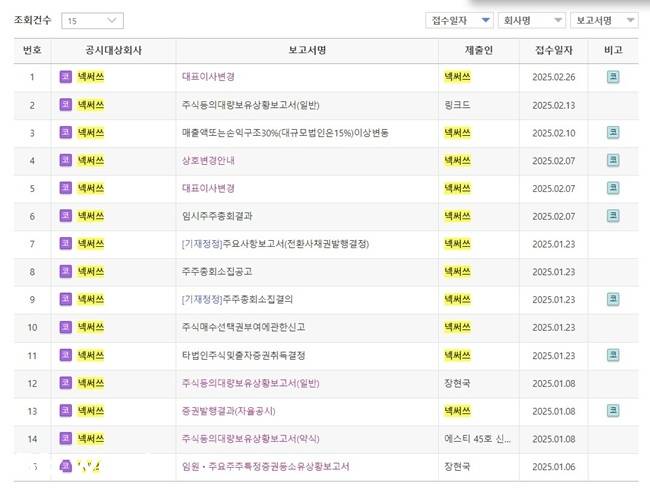The image size is (650, 490).
Task: Click the teal 비고 icon in 증권발행결과 row
Action: click(x=613, y=411)
